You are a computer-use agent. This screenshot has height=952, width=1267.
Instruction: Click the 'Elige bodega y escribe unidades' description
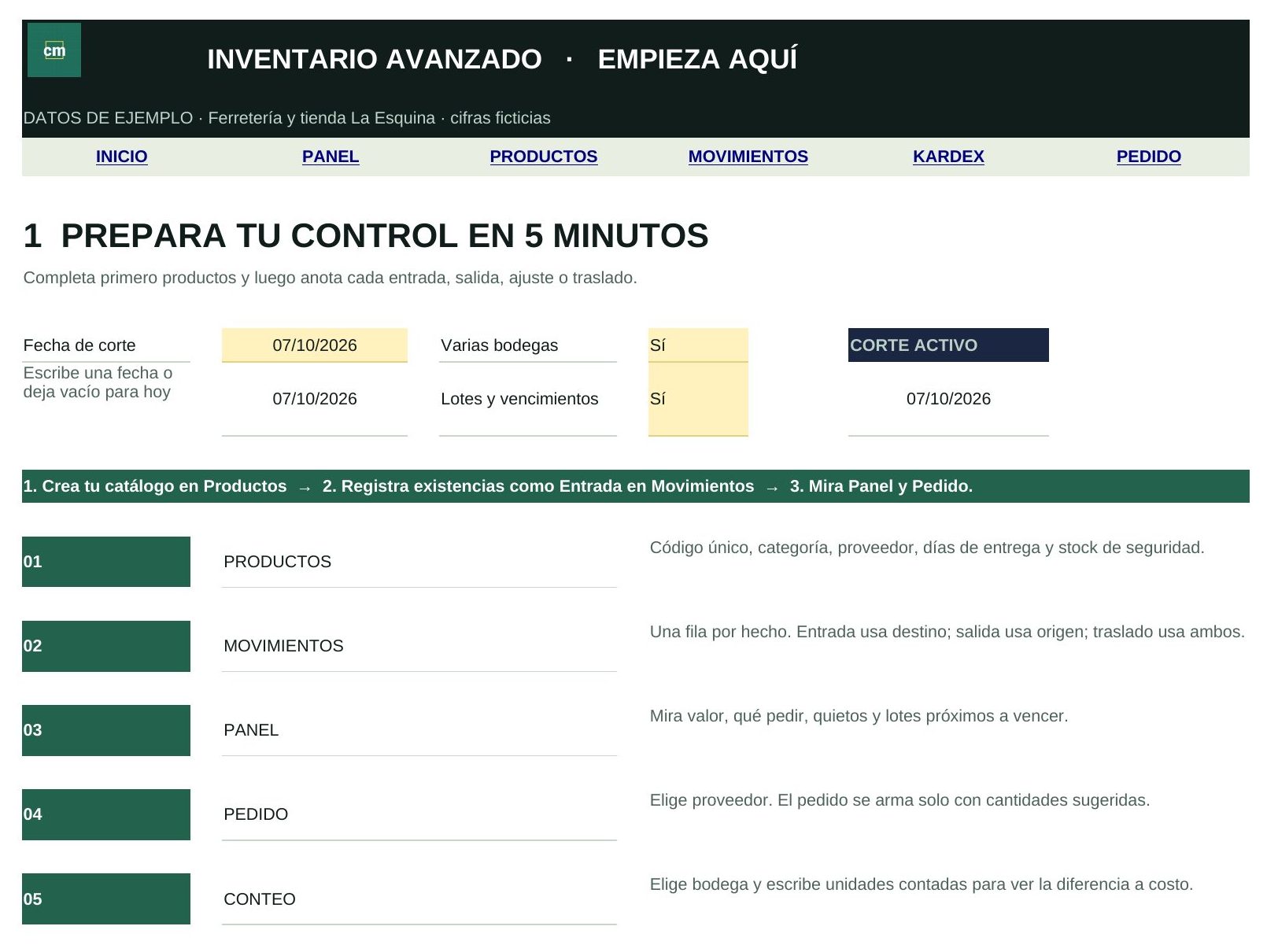click(922, 884)
